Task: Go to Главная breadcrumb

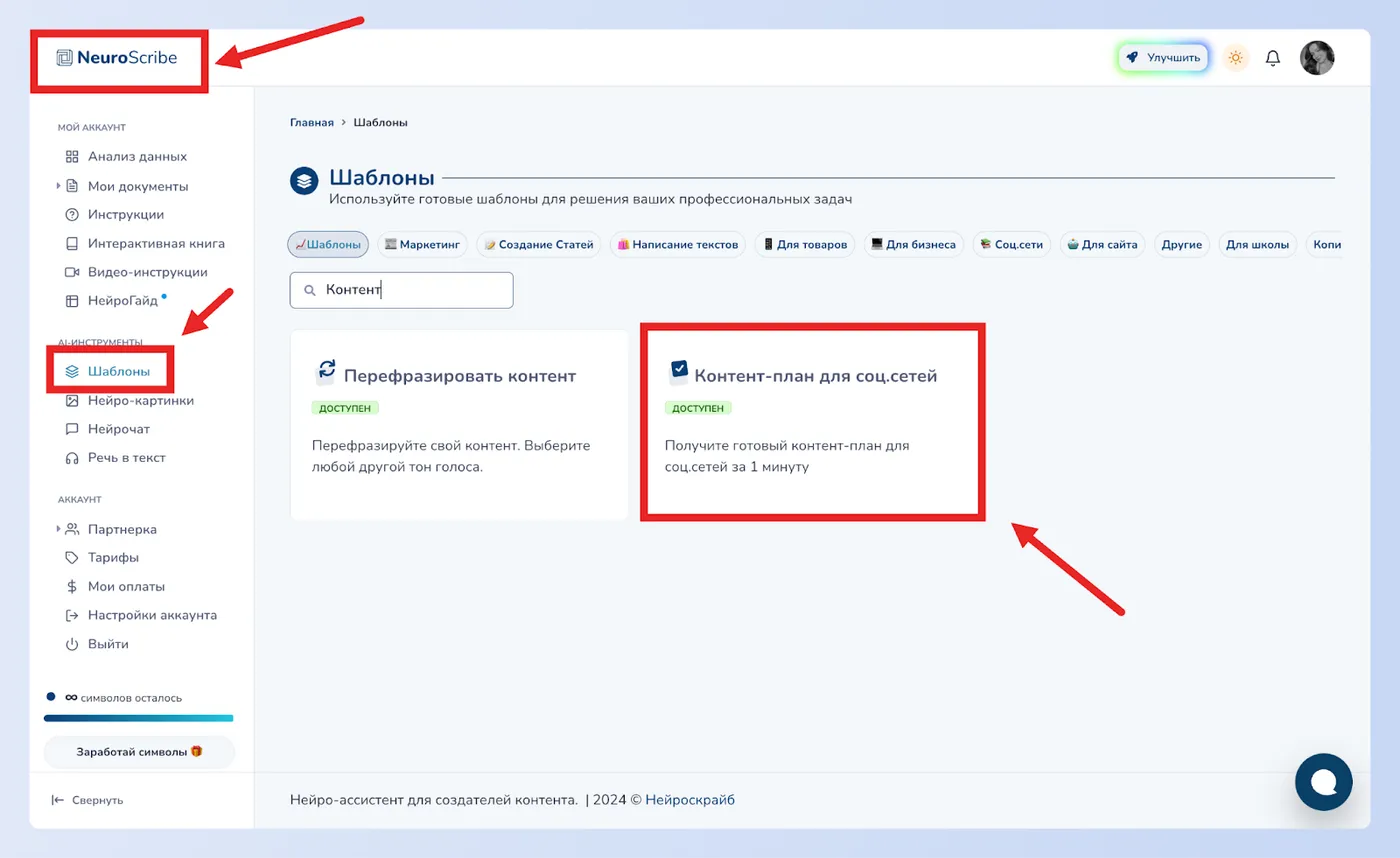Action: click(x=312, y=122)
